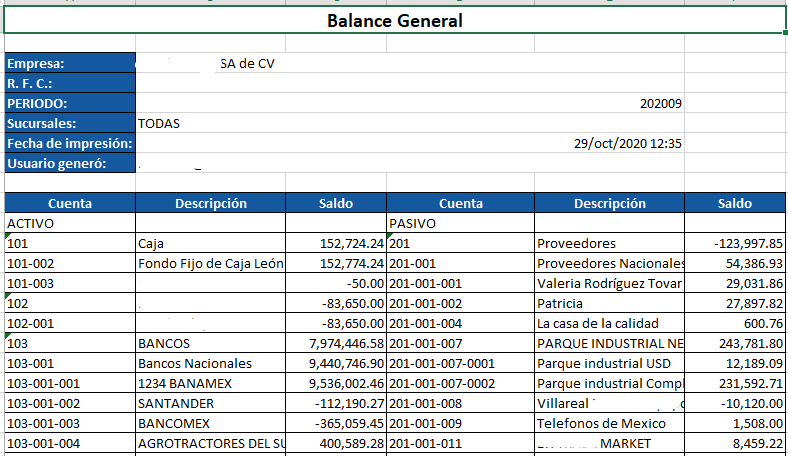This screenshot has height=456, width=788.
Task: Click Telefonos de Mexico cell
Action: 610,423
